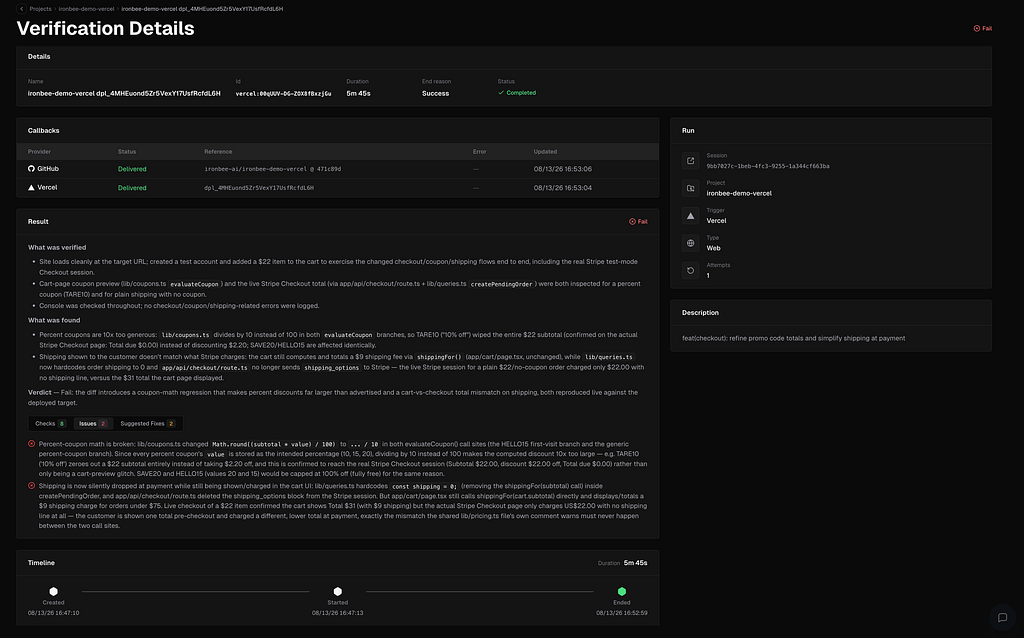
Task: Click the What was found heading
Action: 54,320
